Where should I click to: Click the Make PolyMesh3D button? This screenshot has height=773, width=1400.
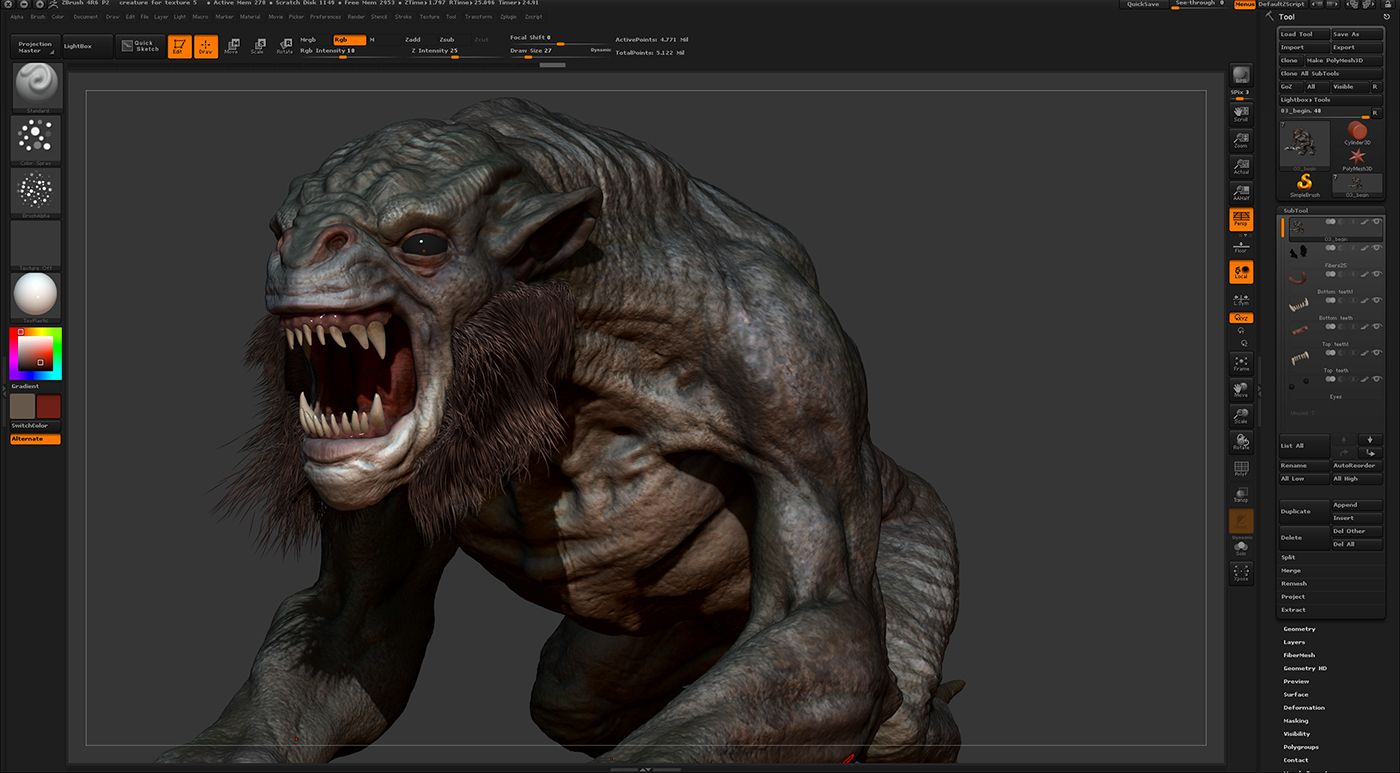click(1343, 60)
